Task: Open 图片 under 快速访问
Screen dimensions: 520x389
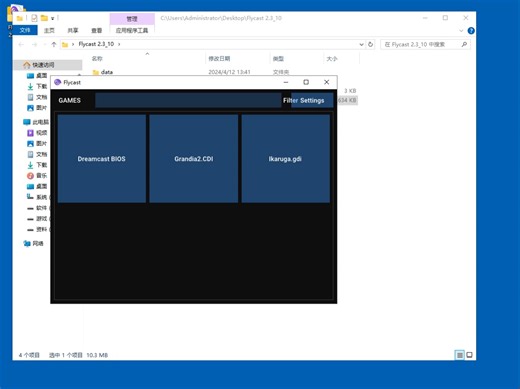Action: (42, 108)
